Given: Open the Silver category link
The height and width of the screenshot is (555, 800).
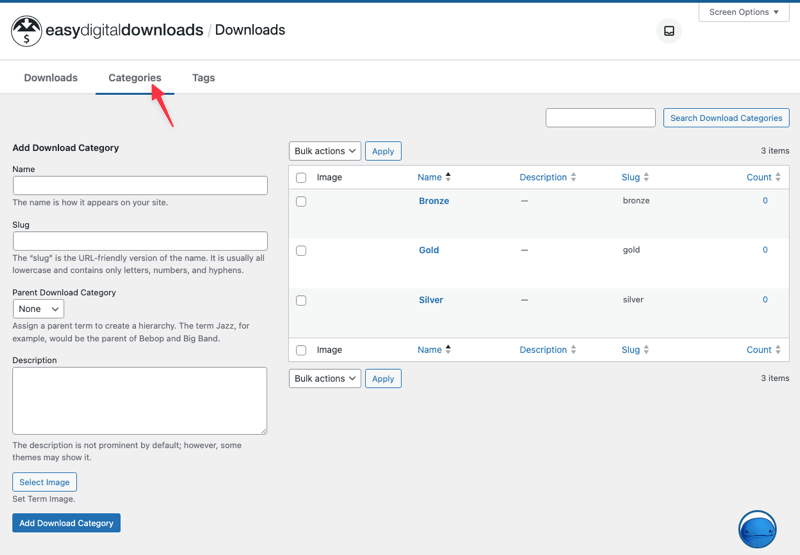Looking at the screenshot, I should click(x=431, y=300).
